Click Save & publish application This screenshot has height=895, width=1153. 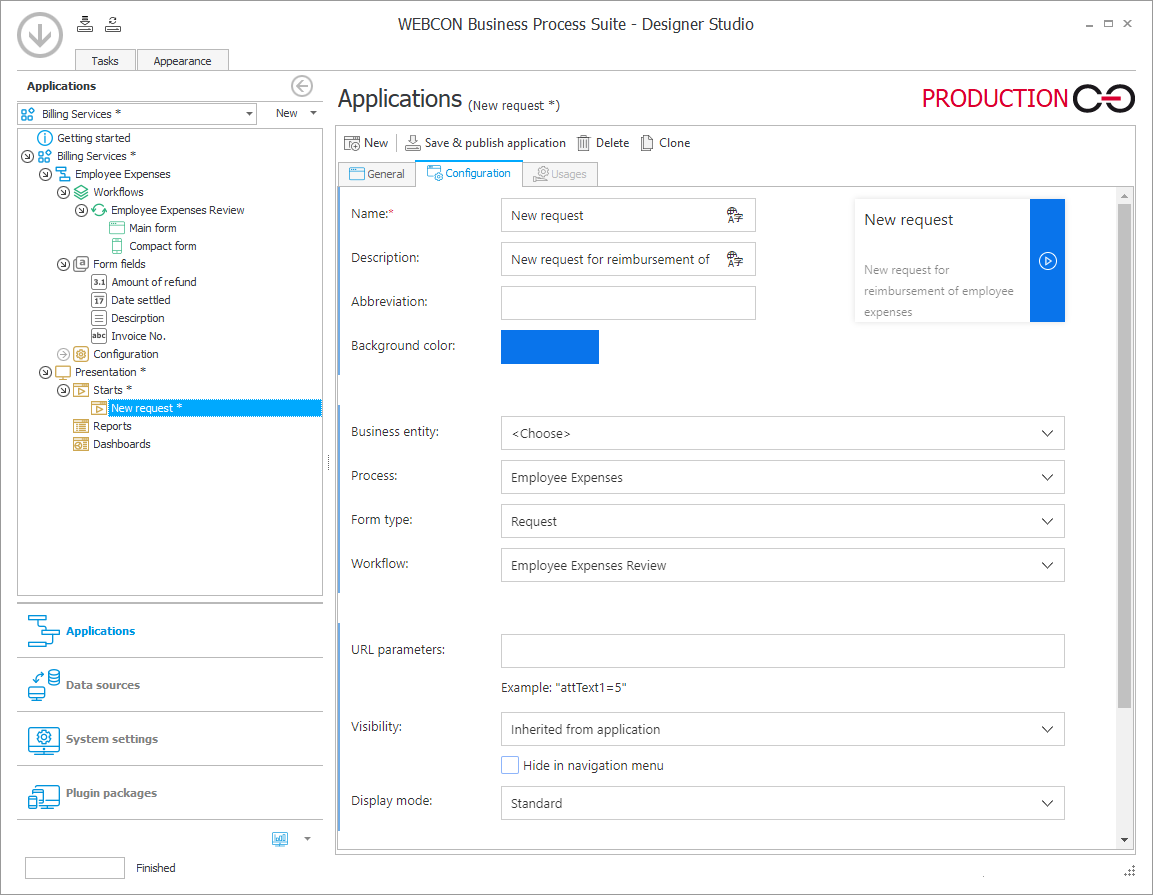coord(486,143)
